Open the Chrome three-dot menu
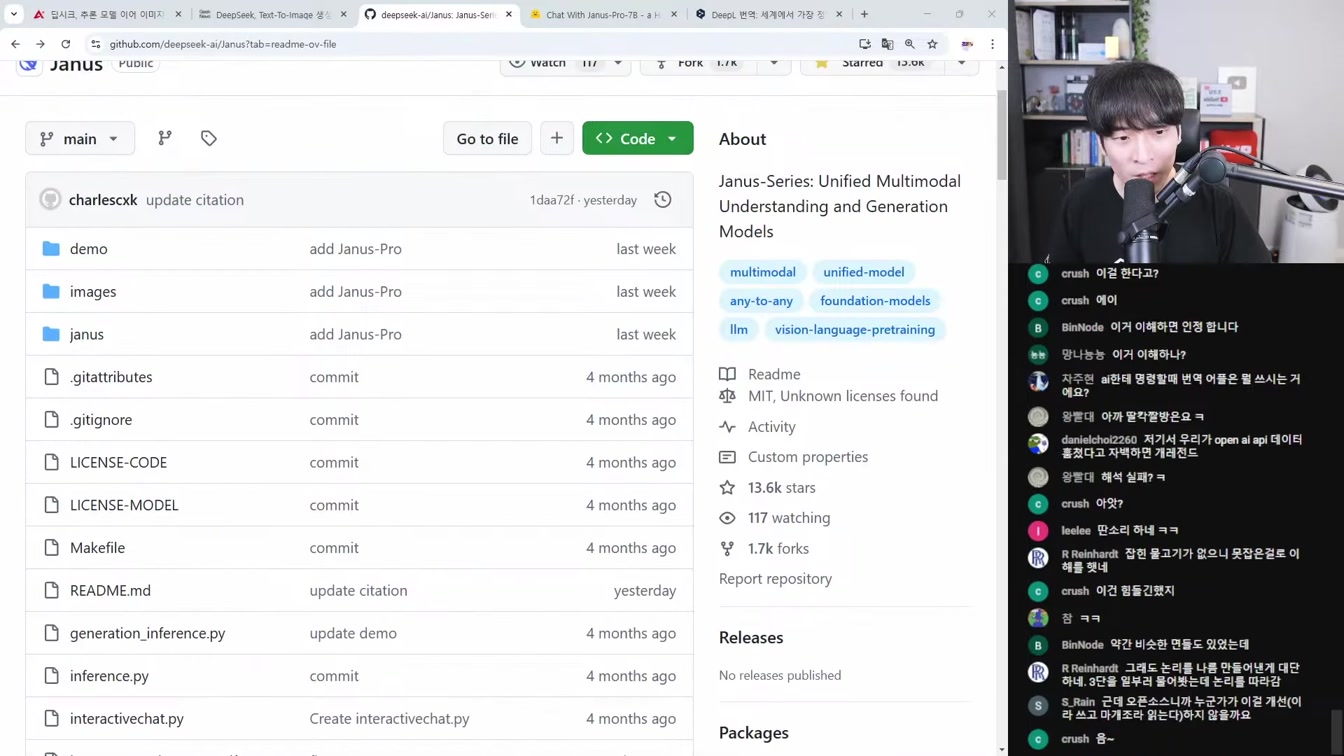 point(992,44)
